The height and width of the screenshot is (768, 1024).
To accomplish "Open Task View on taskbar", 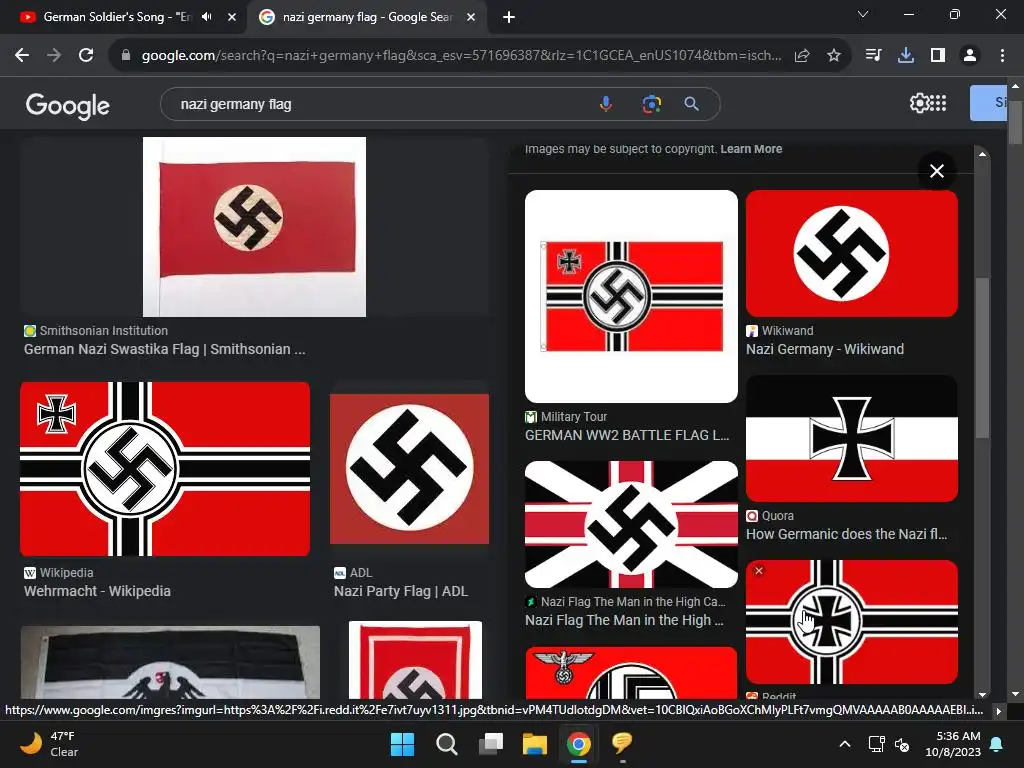I will pyautogui.click(x=491, y=744).
